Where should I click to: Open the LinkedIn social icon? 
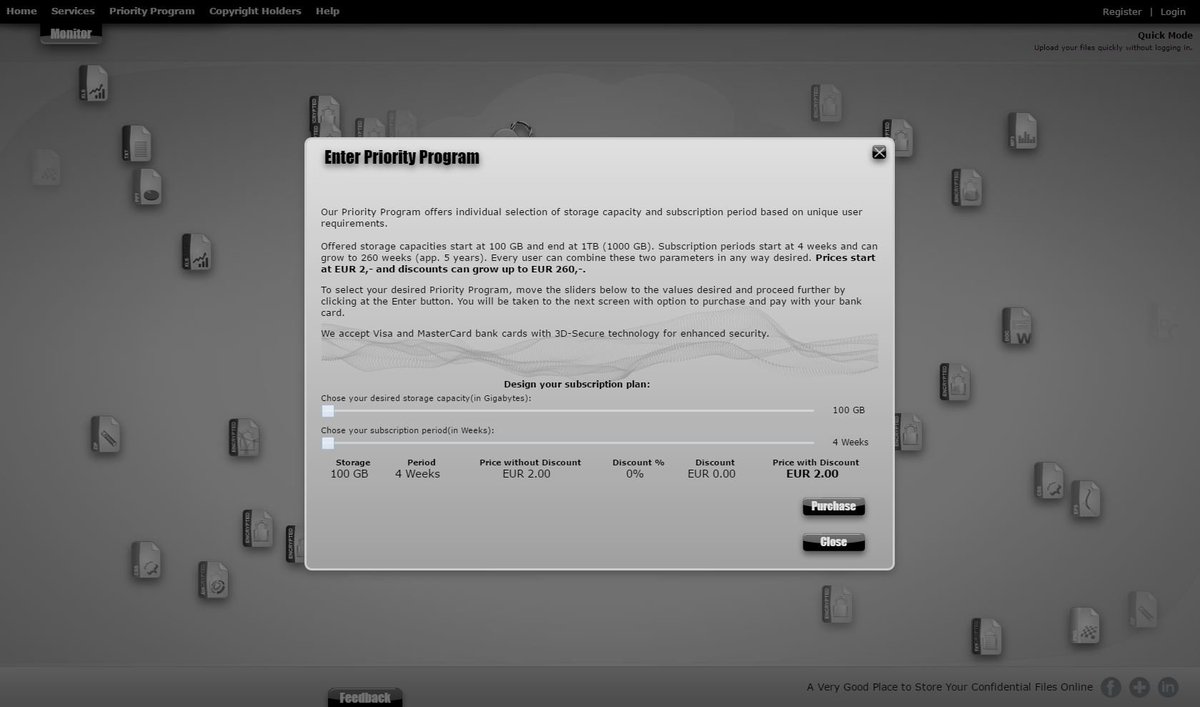click(x=1168, y=687)
